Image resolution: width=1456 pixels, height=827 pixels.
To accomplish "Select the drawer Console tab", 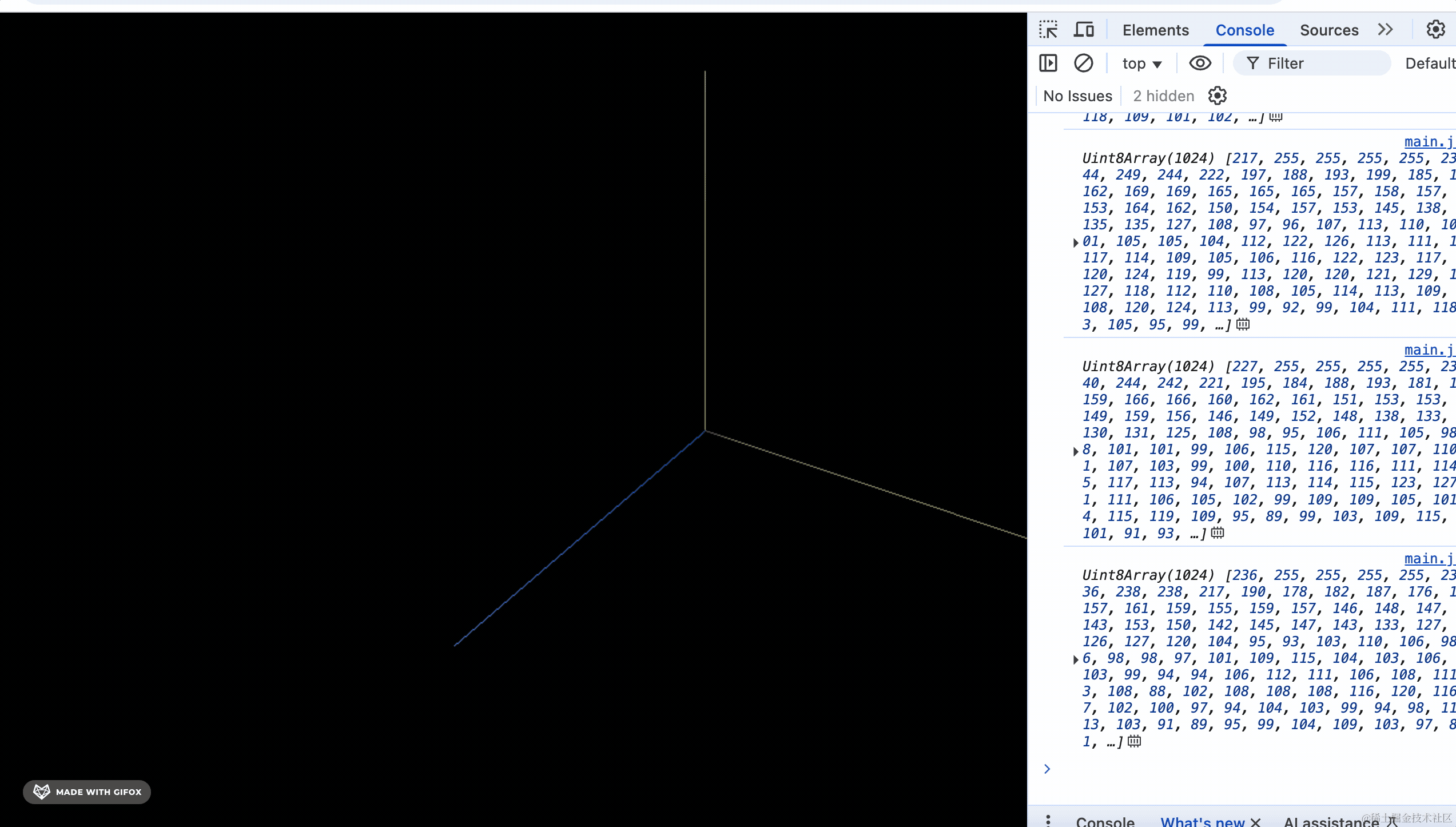I will click(1105, 822).
